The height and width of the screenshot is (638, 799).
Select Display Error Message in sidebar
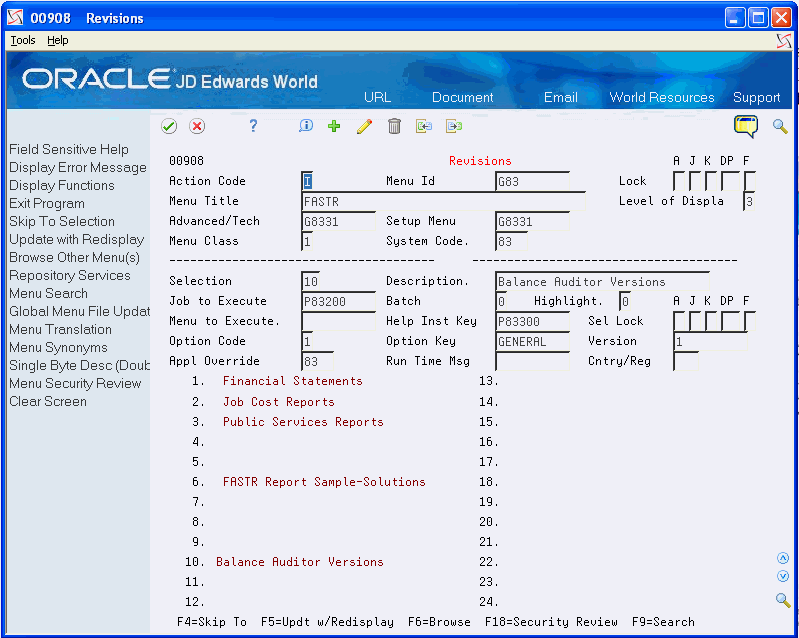(x=77, y=167)
